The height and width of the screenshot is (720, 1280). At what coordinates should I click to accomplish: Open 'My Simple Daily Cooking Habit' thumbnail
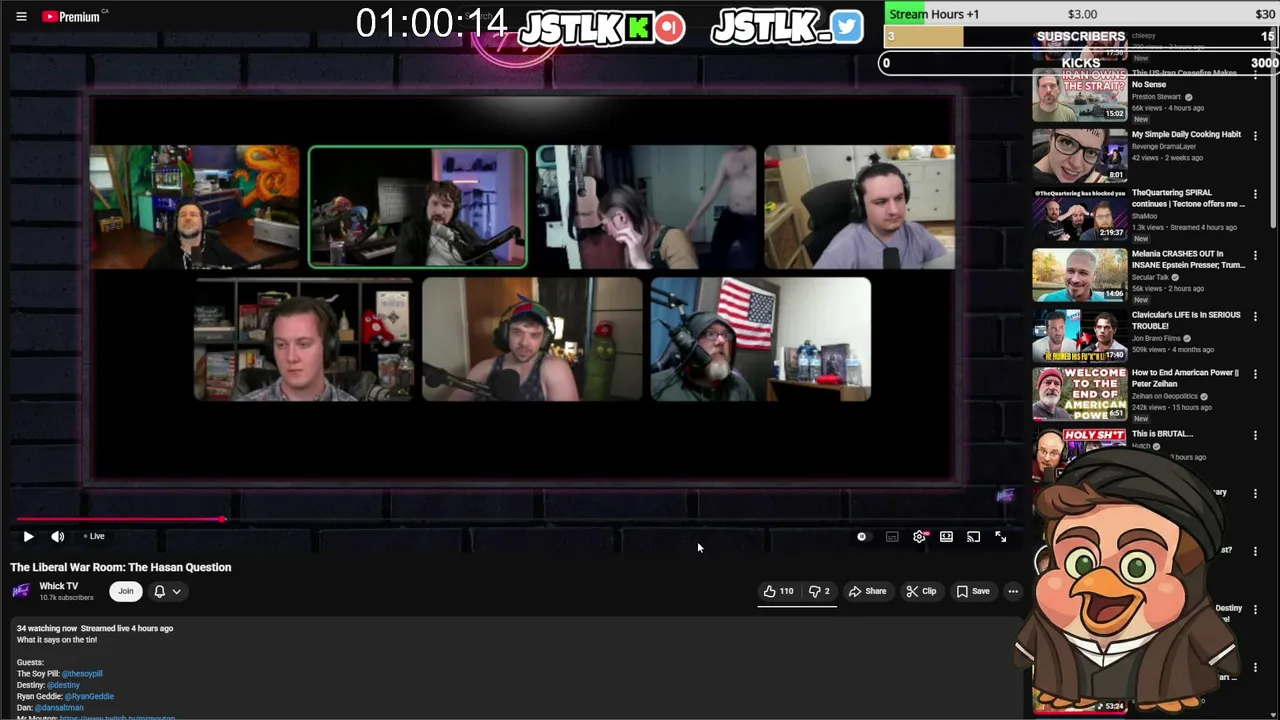[1079, 155]
